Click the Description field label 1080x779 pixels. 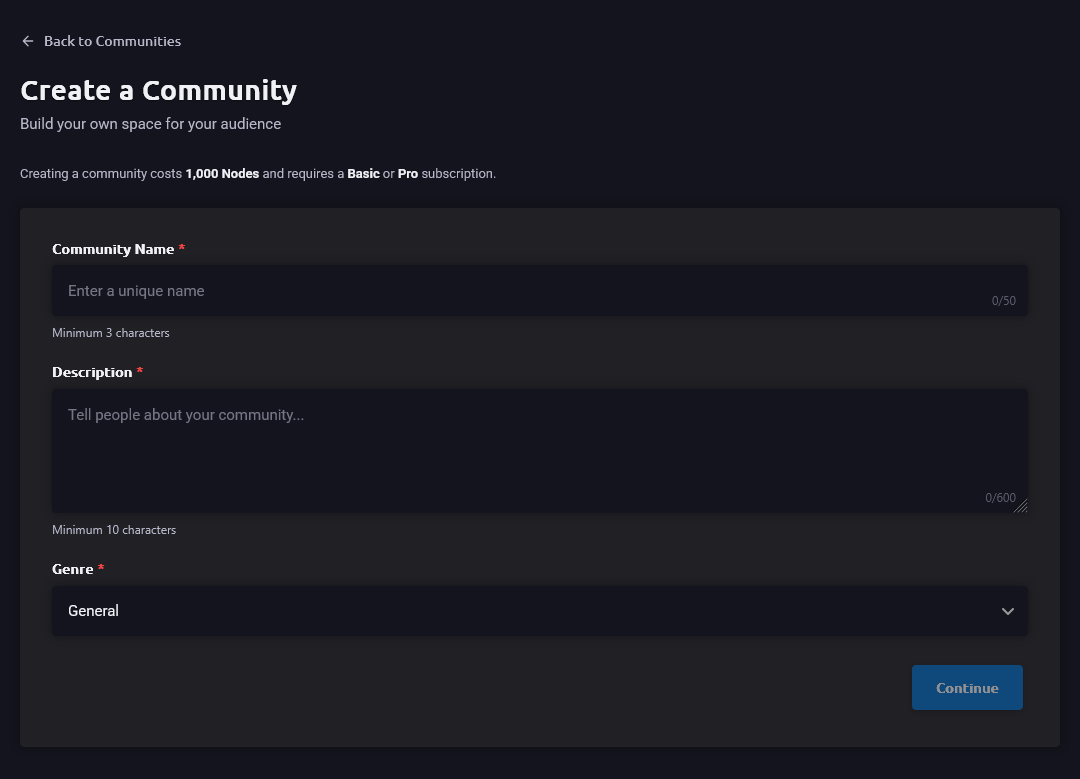[x=92, y=373]
